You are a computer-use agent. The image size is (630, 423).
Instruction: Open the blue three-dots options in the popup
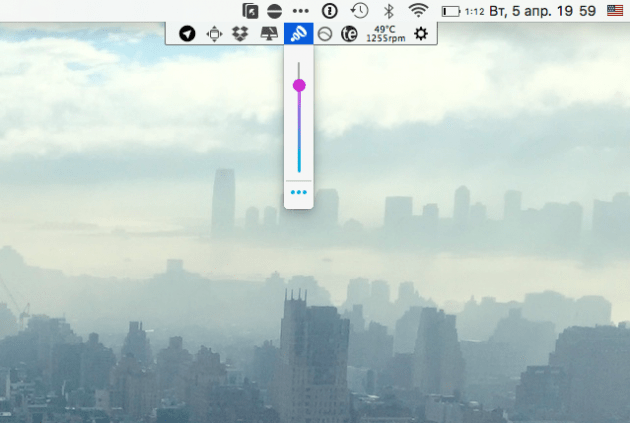pyautogui.click(x=298, y=191)
